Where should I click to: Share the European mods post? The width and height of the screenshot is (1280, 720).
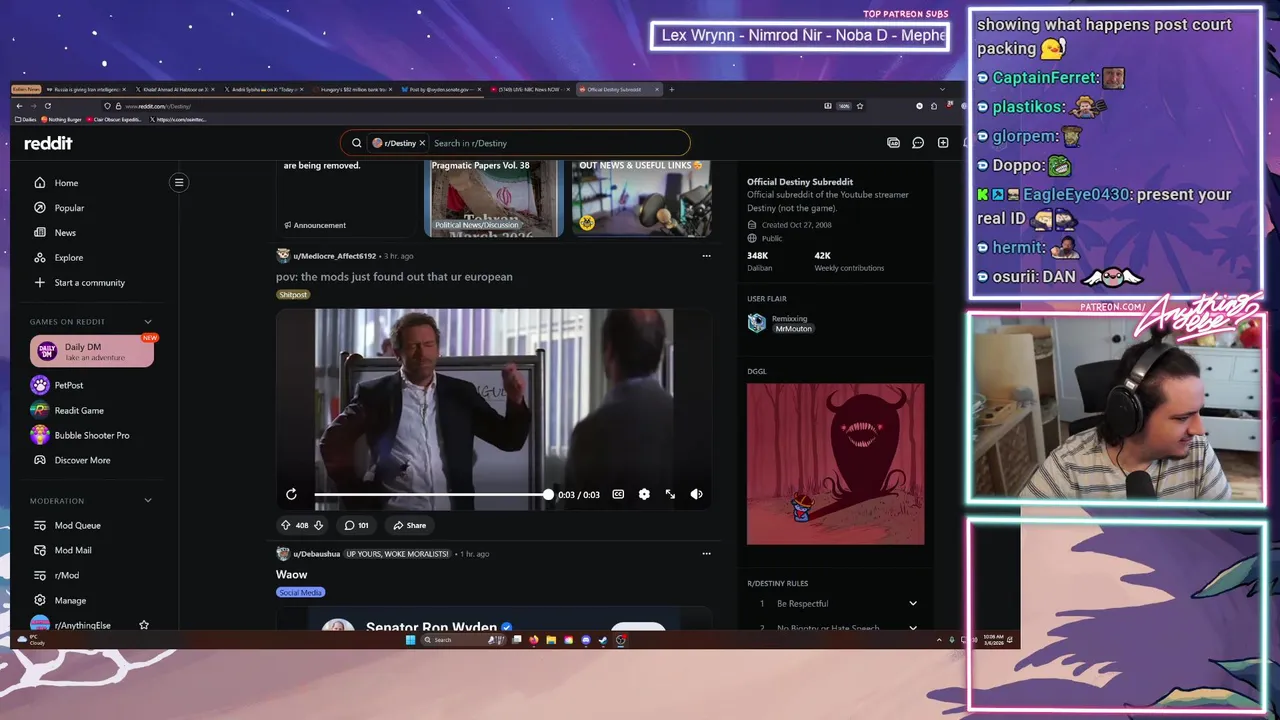click(x=409, y=525)
